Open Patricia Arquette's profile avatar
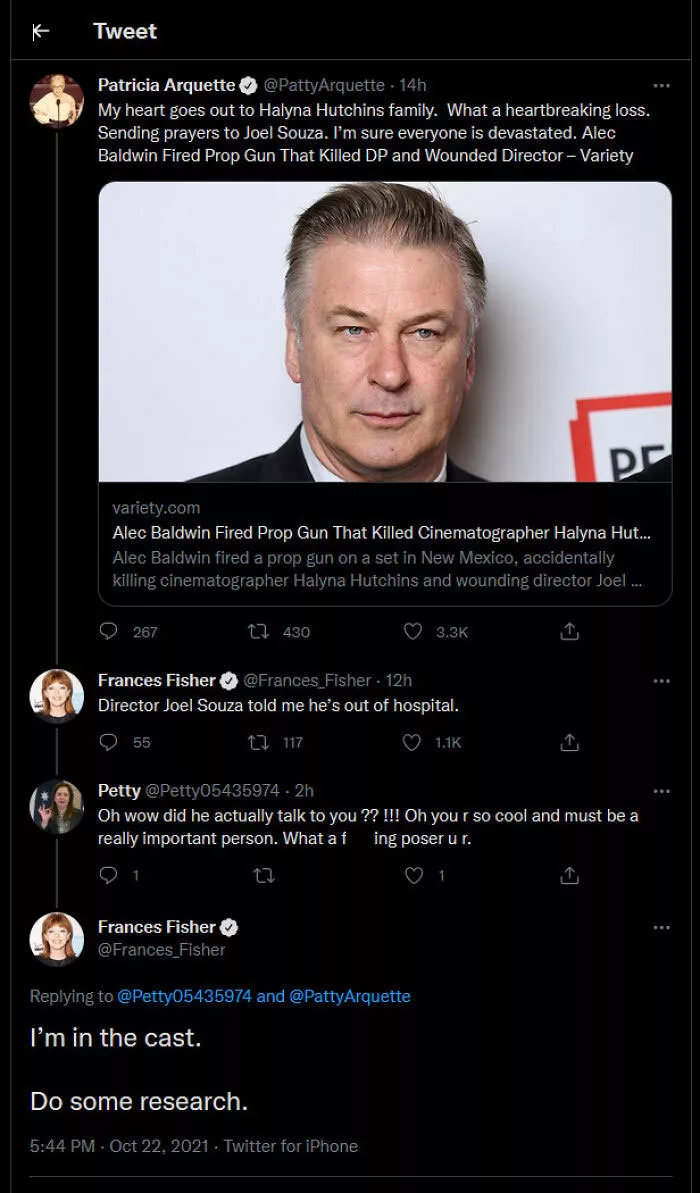The height and width of the screenshot is (1193, 700). pyautogui.click(x=56, y=101)
